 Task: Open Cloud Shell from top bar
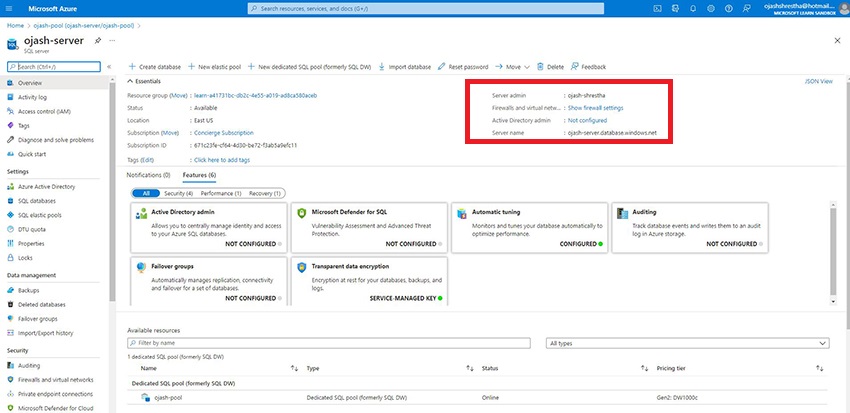[x=657, y=8]
